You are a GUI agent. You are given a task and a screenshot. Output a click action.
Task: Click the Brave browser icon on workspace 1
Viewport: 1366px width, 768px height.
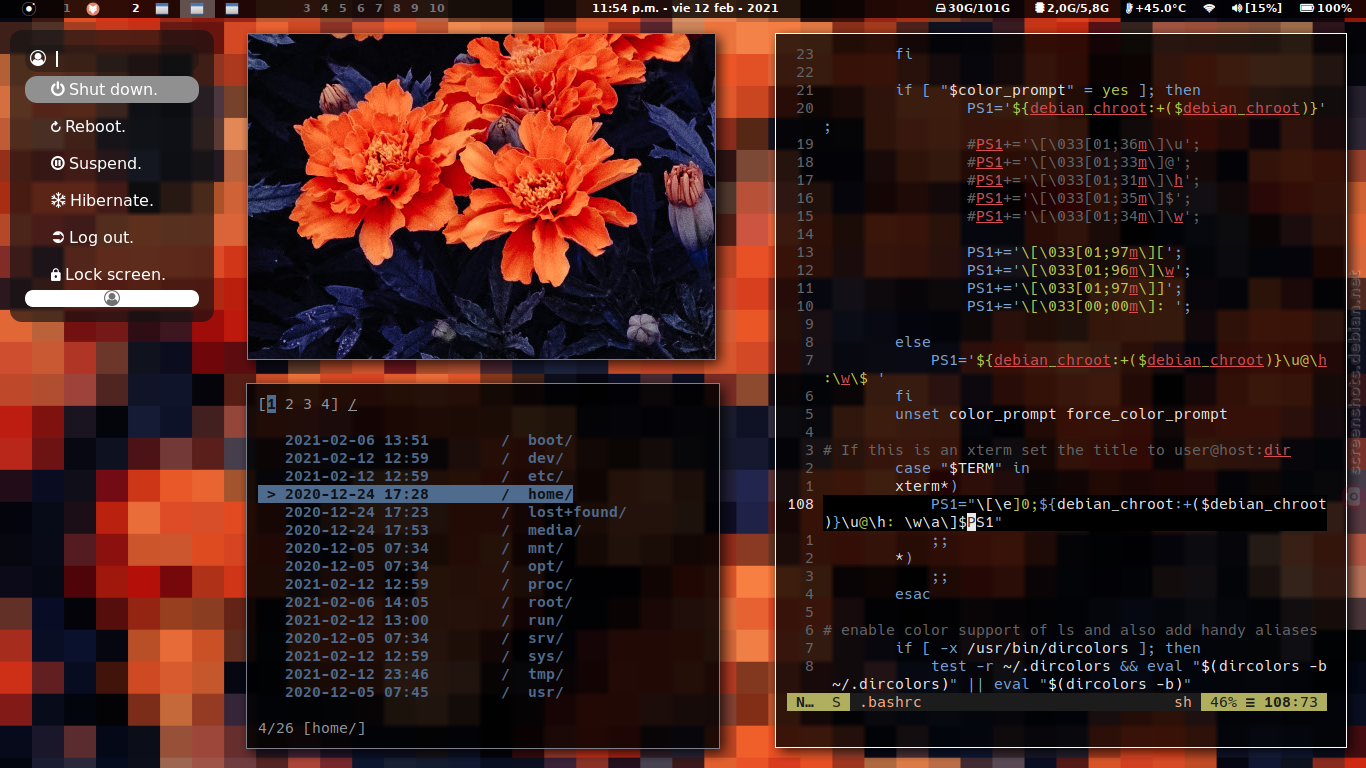[x=92, y=8]
